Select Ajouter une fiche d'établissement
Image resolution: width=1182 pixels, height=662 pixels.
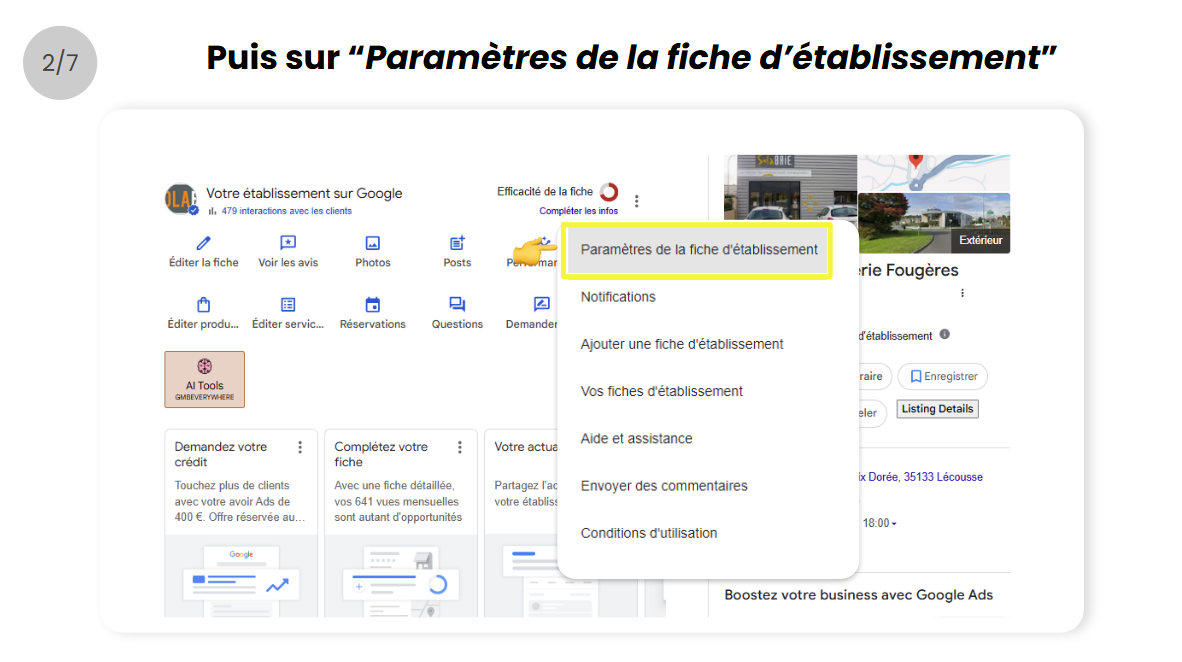click(682, 344)
